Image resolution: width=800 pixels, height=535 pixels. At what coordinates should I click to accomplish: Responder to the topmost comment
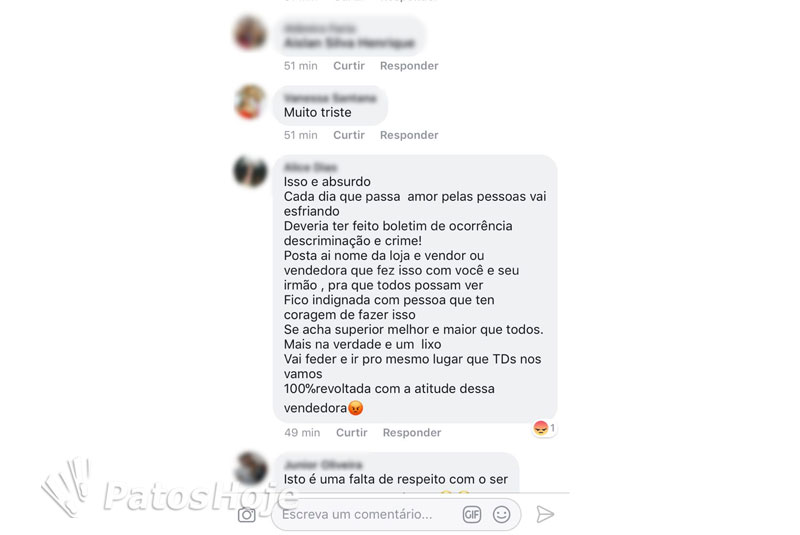pyautogui.click(x=409, y=66)
